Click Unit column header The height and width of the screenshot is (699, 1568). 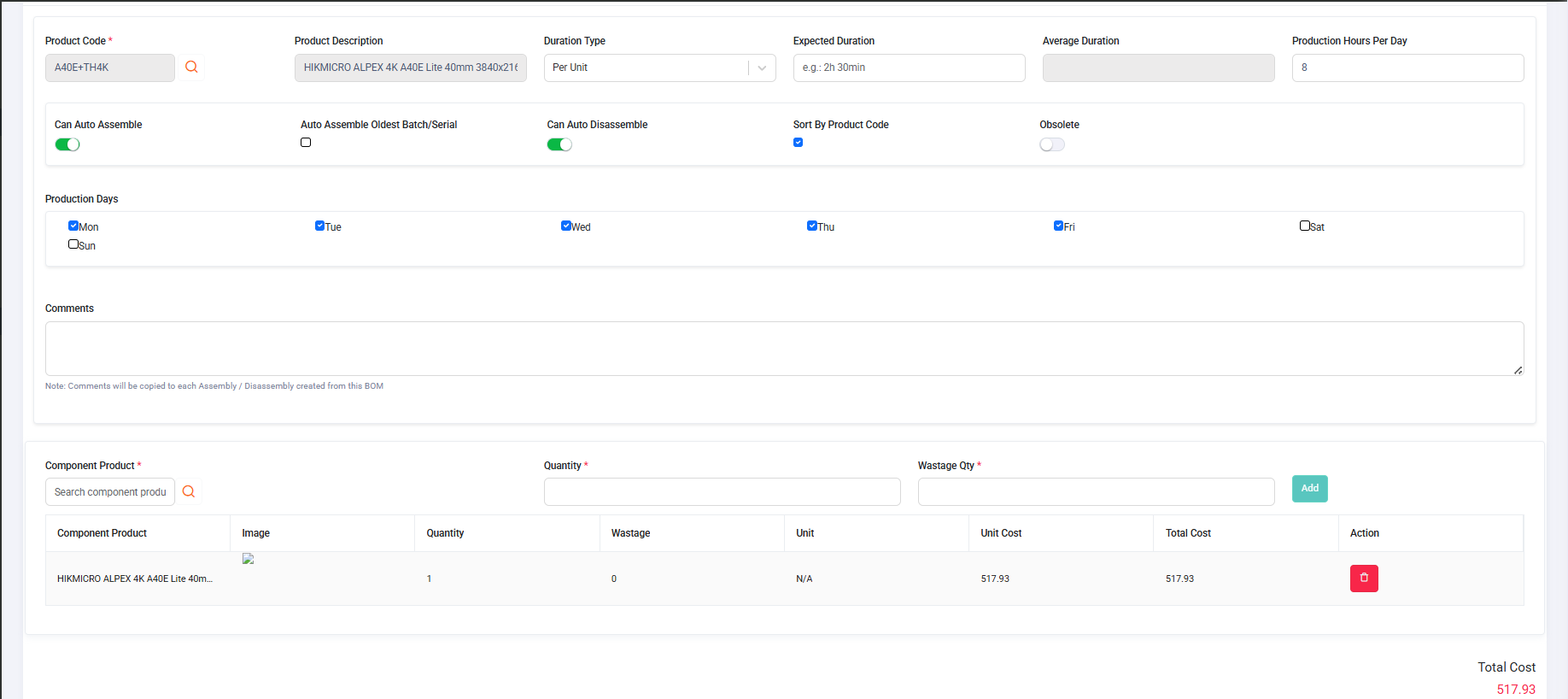click(804, 533)
